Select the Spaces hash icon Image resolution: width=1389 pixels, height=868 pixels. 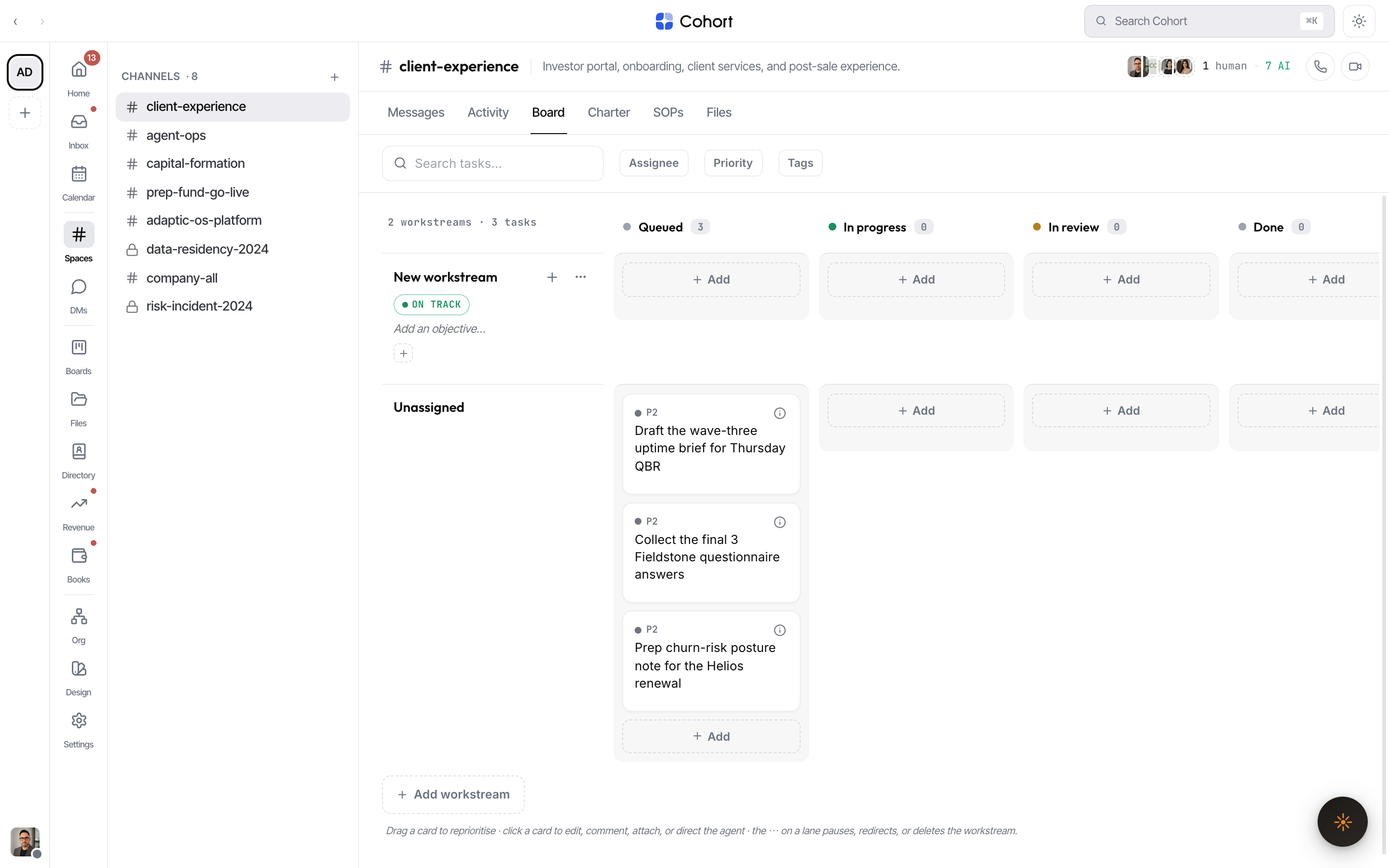[x=79, y=235]
